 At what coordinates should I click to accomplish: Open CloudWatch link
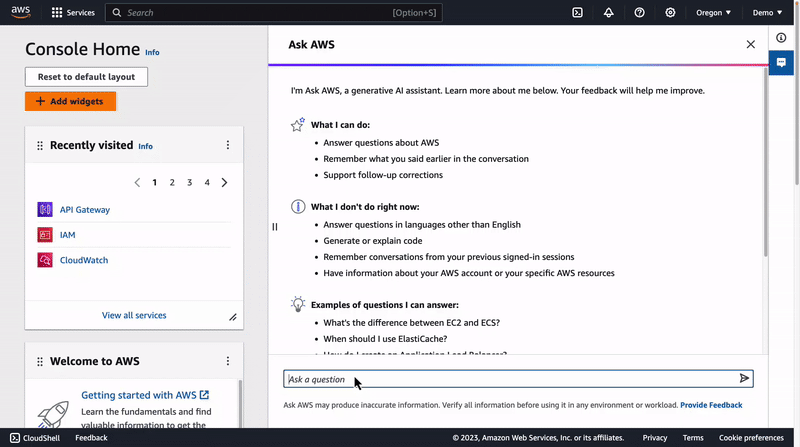pos(84,260)
